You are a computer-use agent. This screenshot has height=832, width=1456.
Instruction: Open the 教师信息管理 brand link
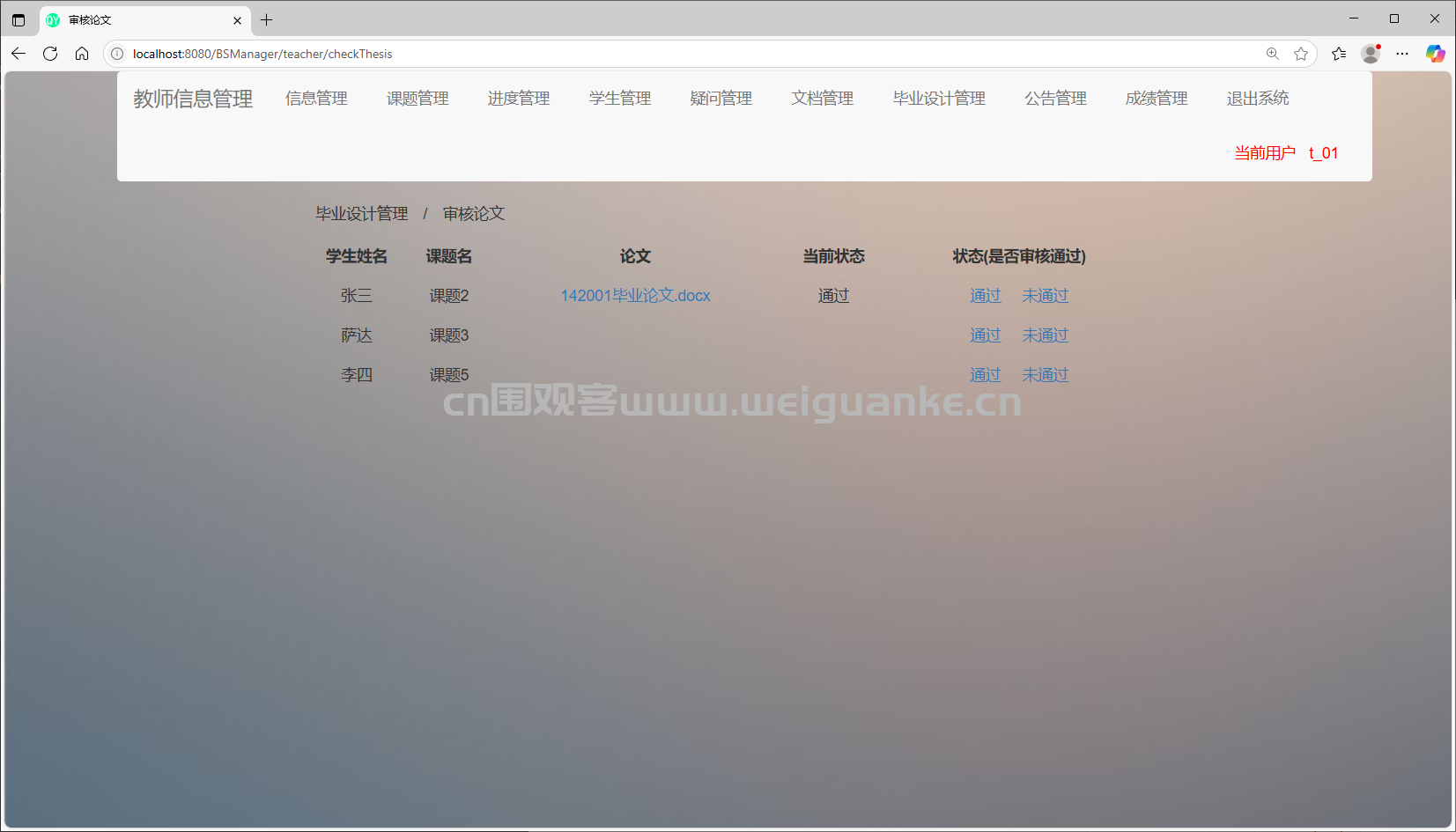(x=193, y=99)
